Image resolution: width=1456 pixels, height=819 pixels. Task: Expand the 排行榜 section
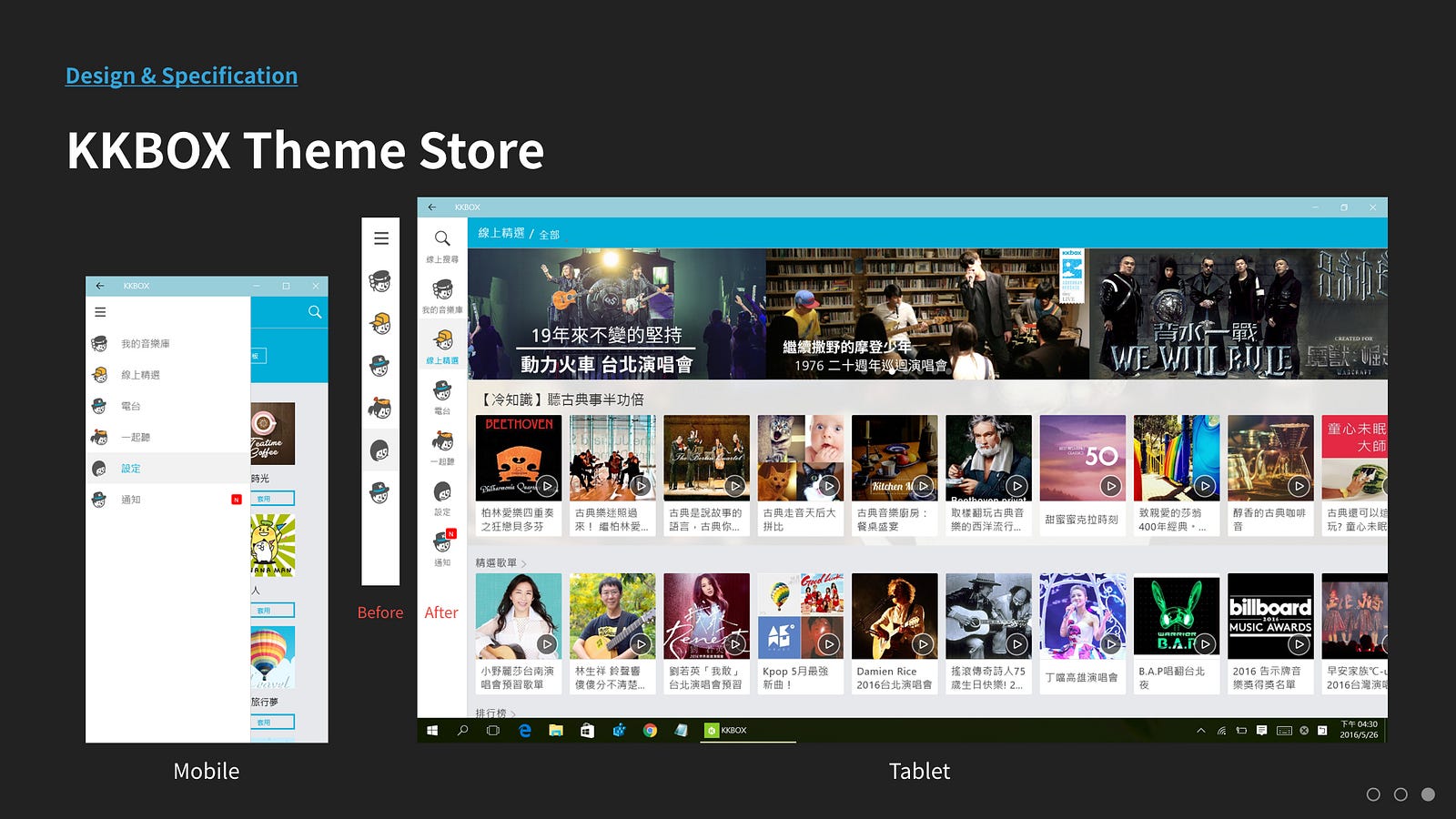tap(496, 713)
